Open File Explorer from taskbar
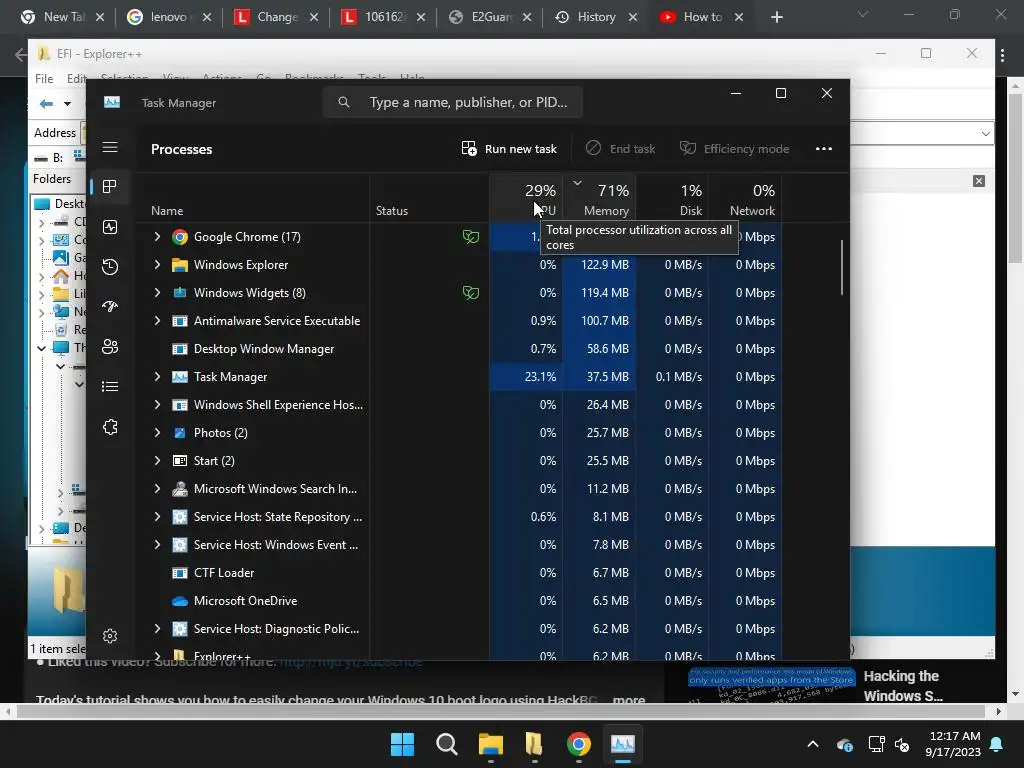The image size is (1024, 768). pos(490,744)
